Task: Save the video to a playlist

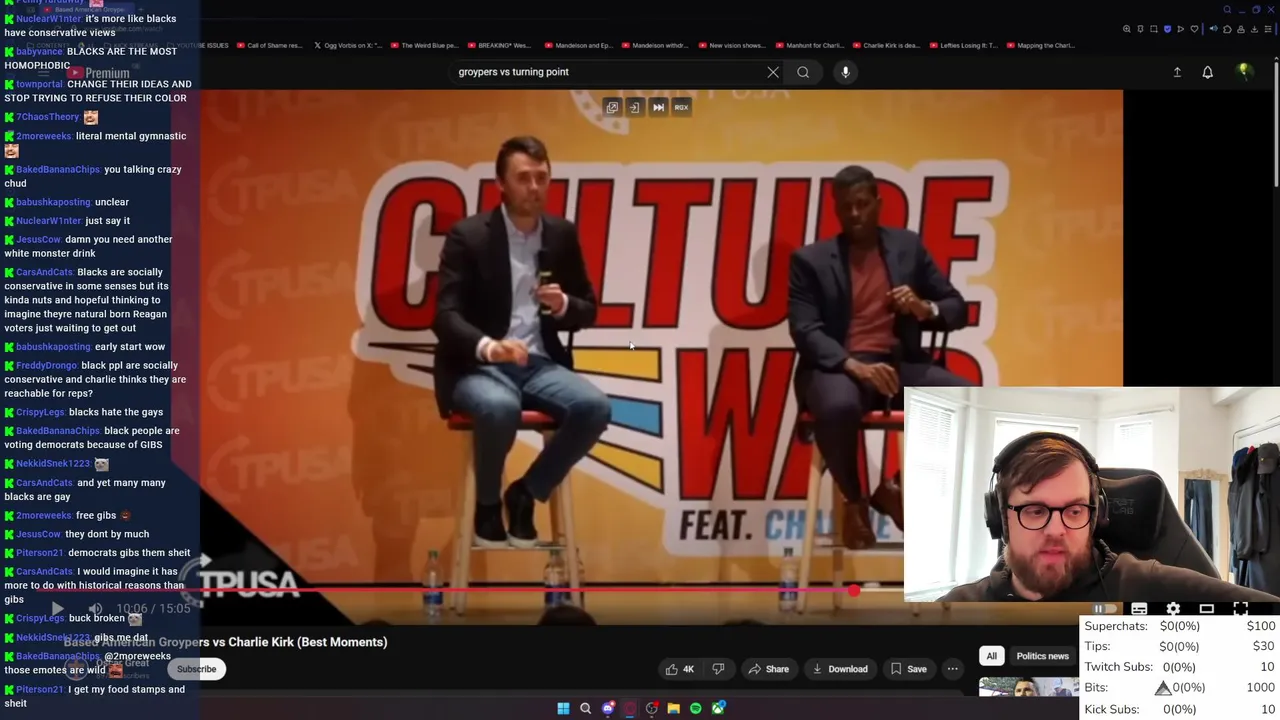Action: (x=908, y=669)
